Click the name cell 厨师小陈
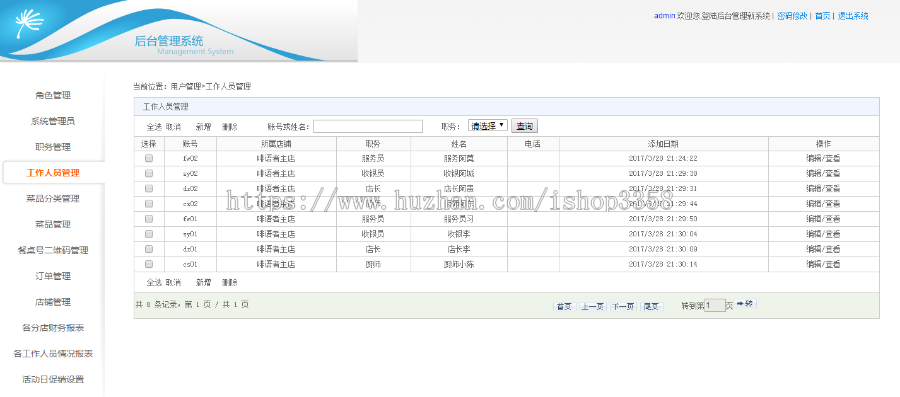Screen dimensions: 900x397 coord(459,264)
